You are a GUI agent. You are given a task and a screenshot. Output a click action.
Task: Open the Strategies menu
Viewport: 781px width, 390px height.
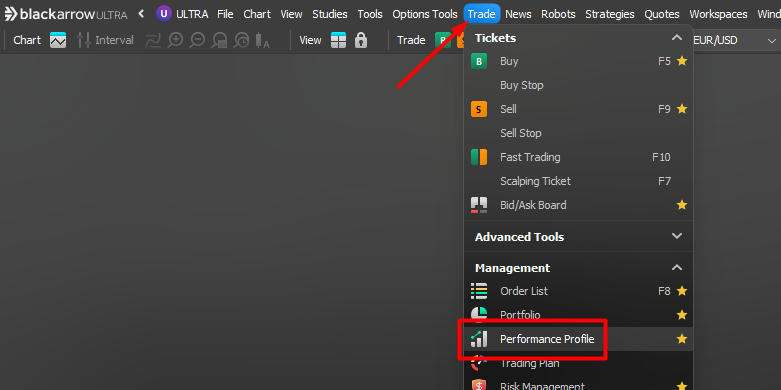coord(610,14)
